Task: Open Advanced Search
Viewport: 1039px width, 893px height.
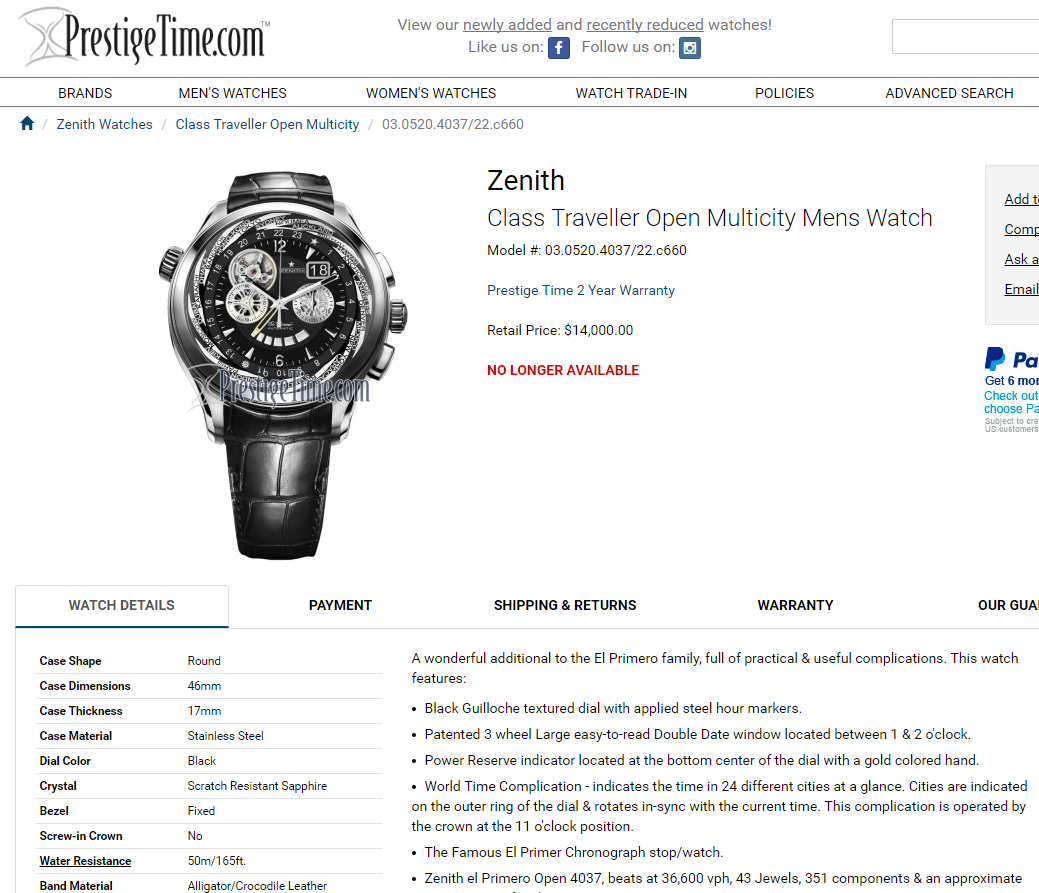Action: [x=949, y=93]
